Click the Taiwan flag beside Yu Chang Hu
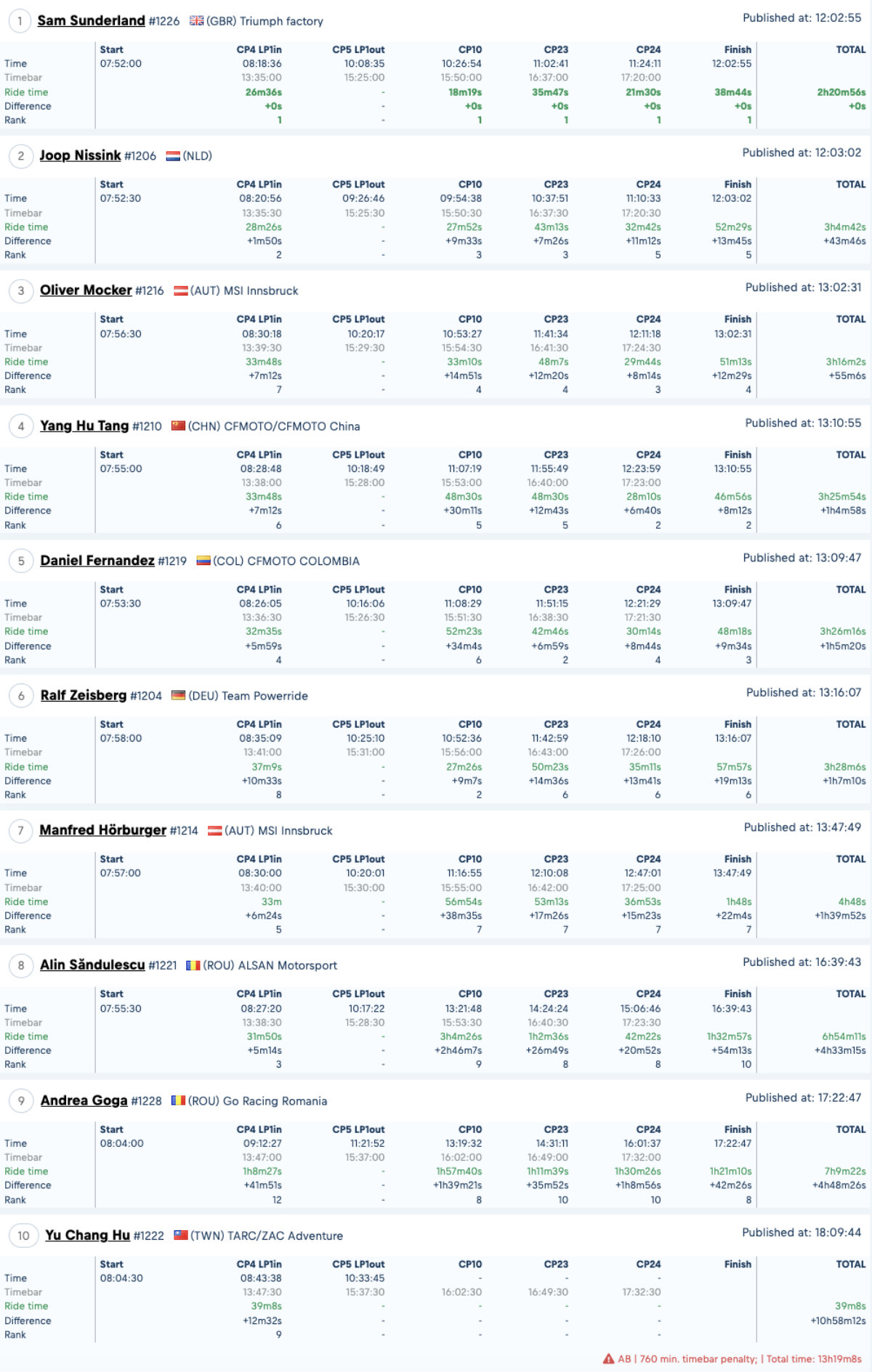This screenshot has height=1372, width=872. [181, 1235]
